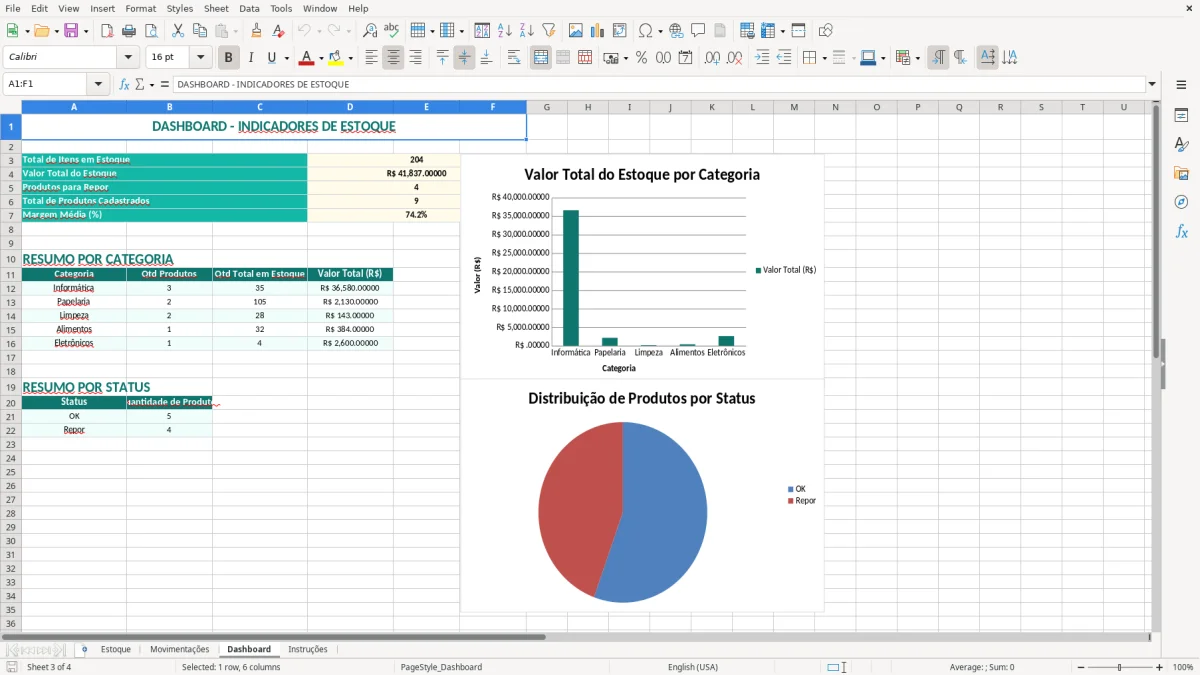The image size is (1200, 675).
Task: Click the AutoFilter funnel icon
Action: [548, 31]
